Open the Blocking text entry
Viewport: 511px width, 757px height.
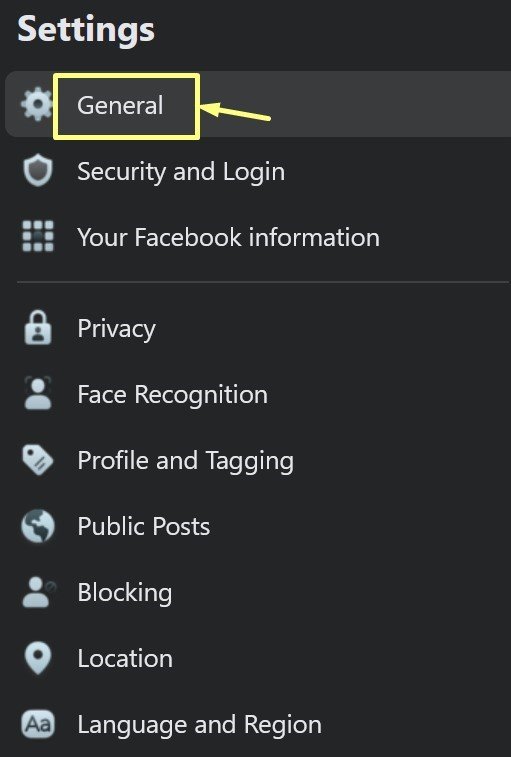(x=125, y=593)
